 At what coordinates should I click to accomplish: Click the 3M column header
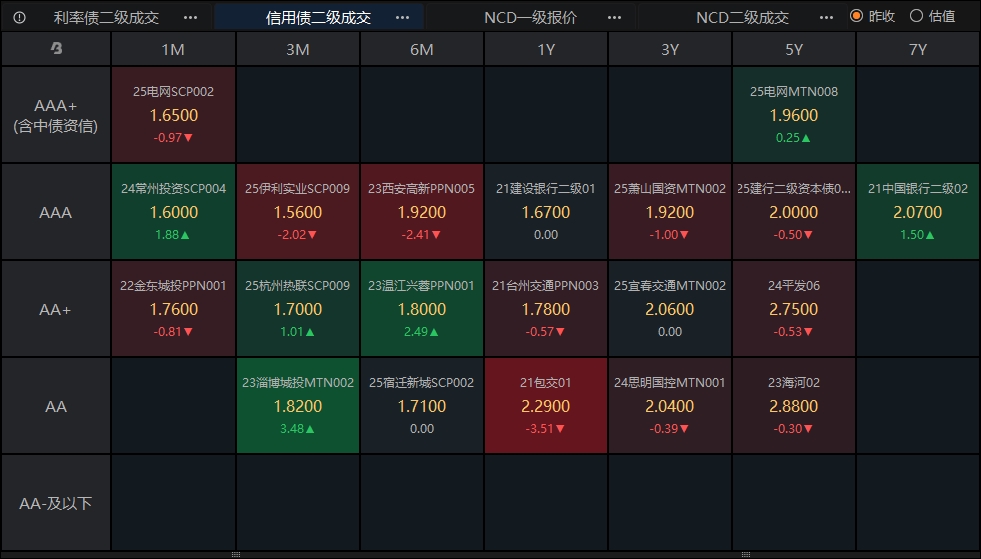point(298,49)
